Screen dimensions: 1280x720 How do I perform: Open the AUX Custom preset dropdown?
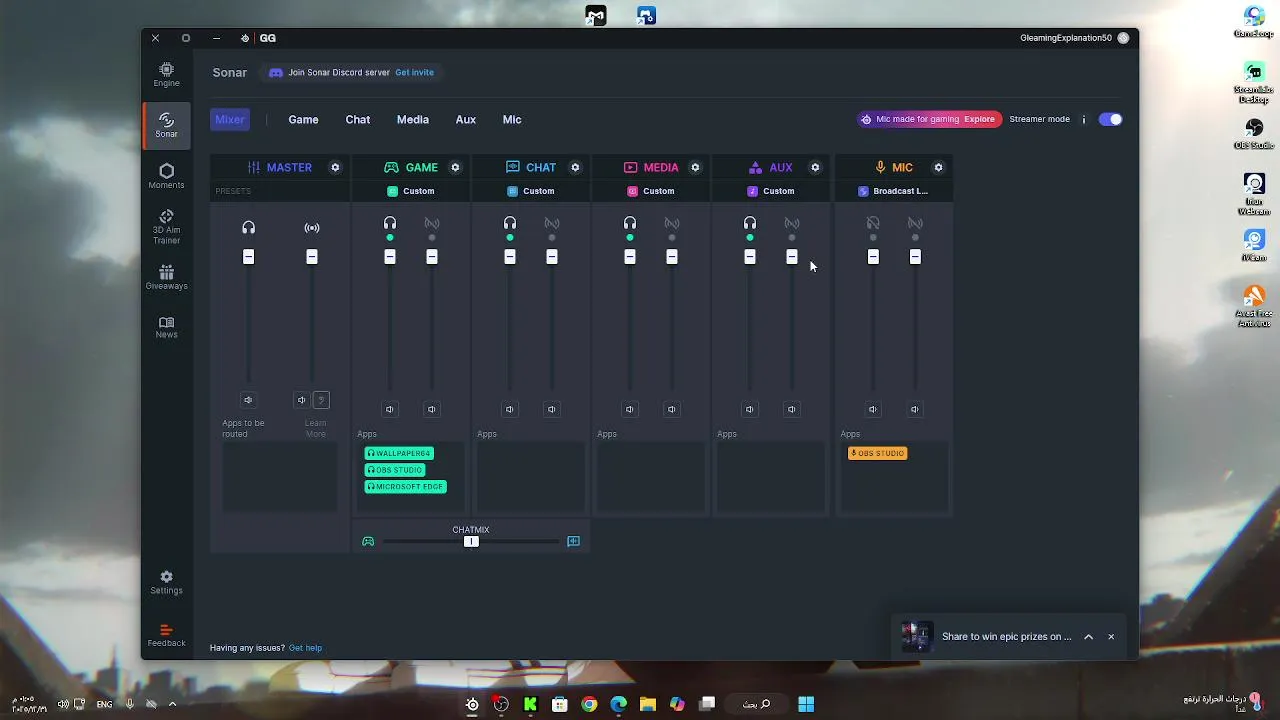[x=771, y=191]
